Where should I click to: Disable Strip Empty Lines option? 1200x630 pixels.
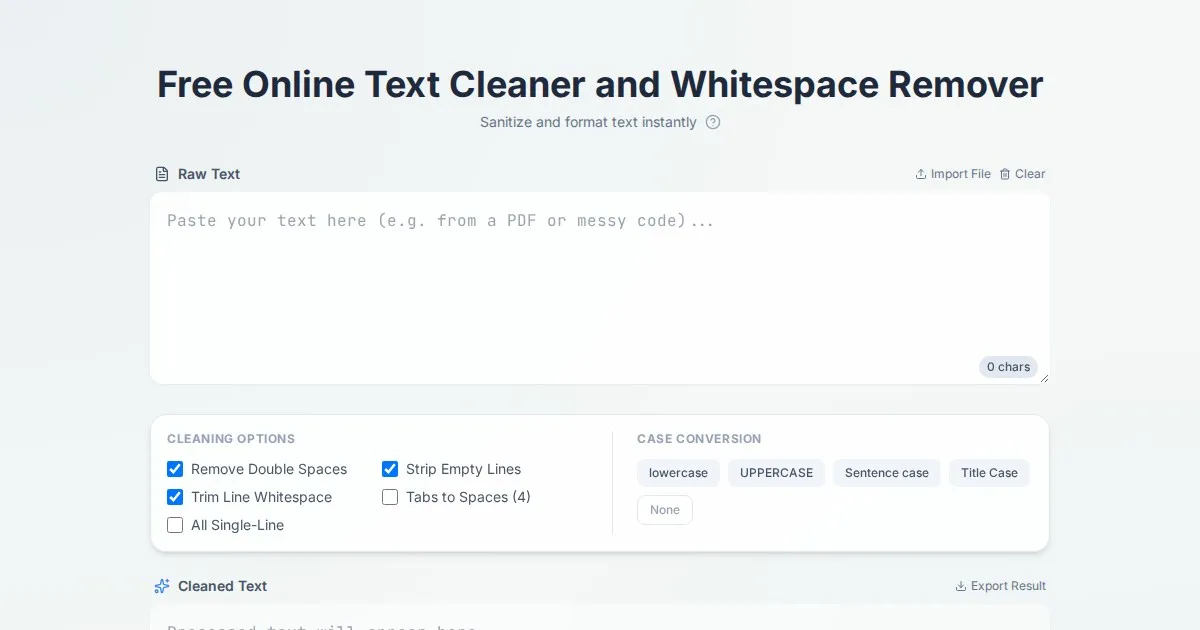[390, 469]
